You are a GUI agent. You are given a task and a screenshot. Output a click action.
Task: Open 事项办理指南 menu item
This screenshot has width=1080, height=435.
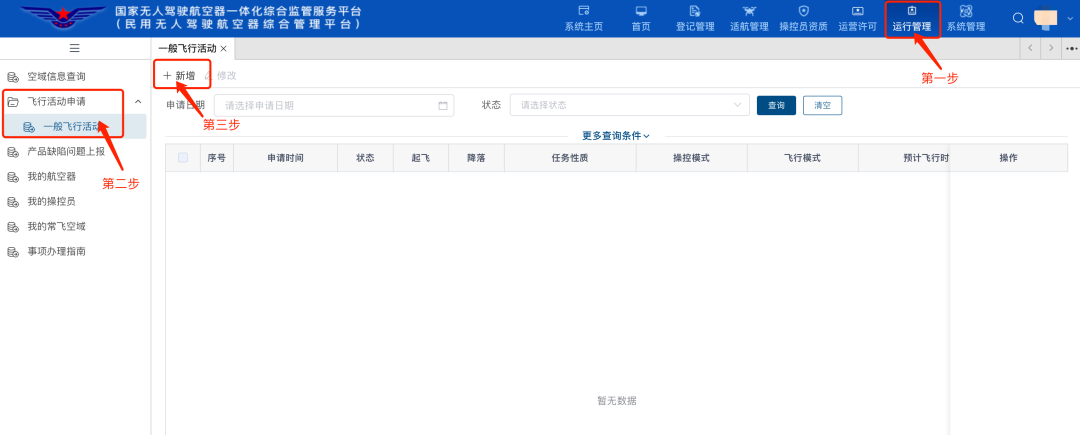click(x=56, y=252)
